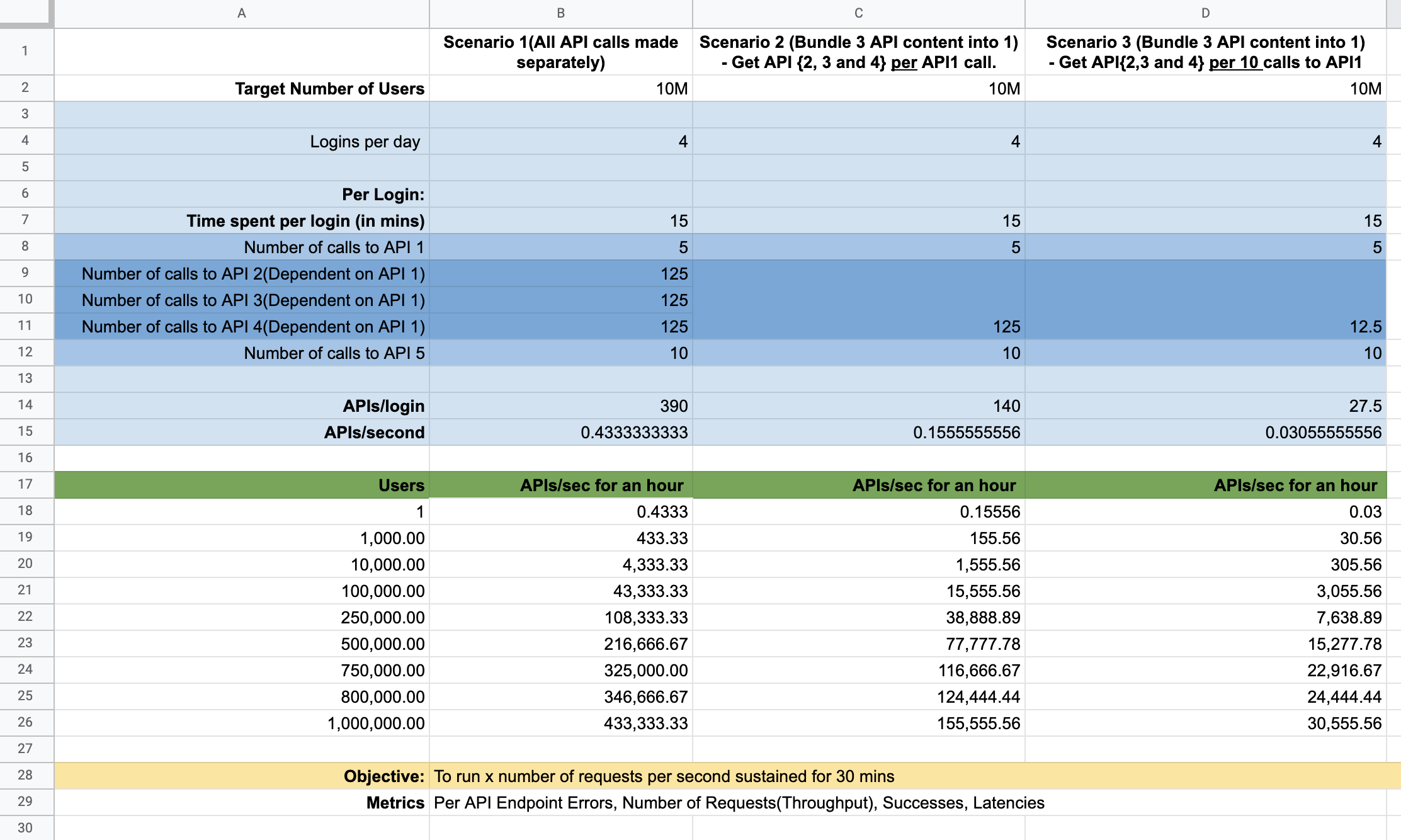Select column A header
This screenshot has width=1401, height=840.
[241, 13]
